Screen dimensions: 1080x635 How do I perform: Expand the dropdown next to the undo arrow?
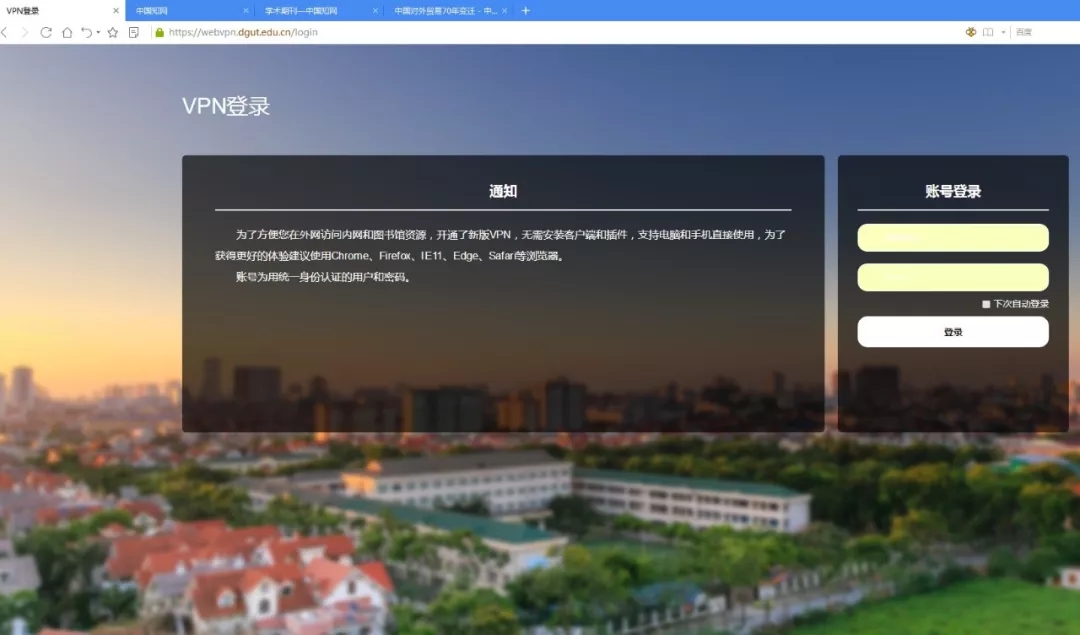(98, 32)
